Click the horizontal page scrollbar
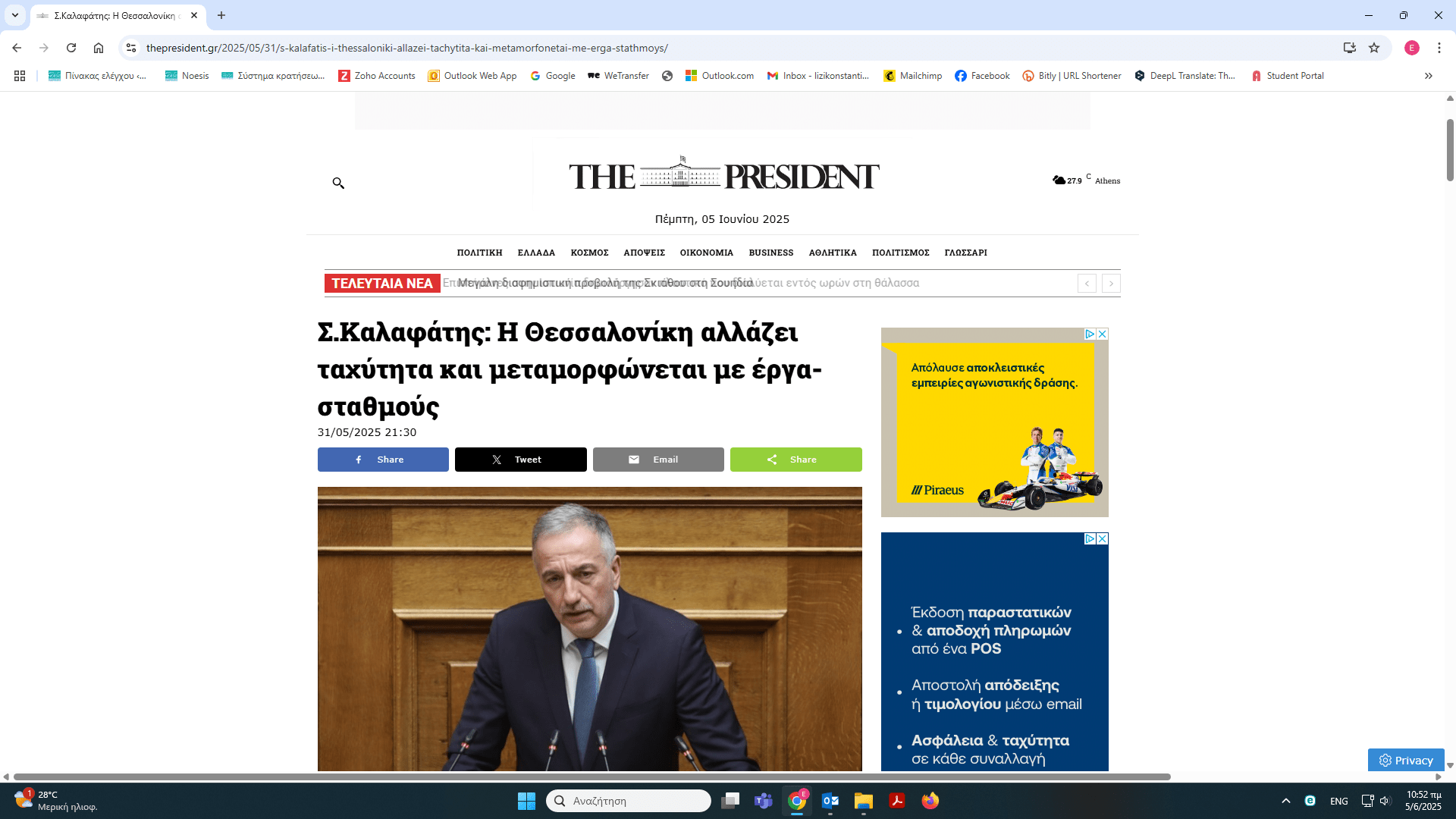 click(x=591, y=777)
